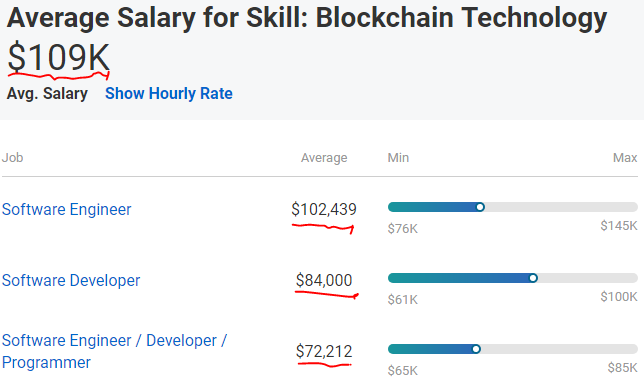Click the Programmer salary range marker
The width and height of the screenshot is (644, 383).
(476, 349)
